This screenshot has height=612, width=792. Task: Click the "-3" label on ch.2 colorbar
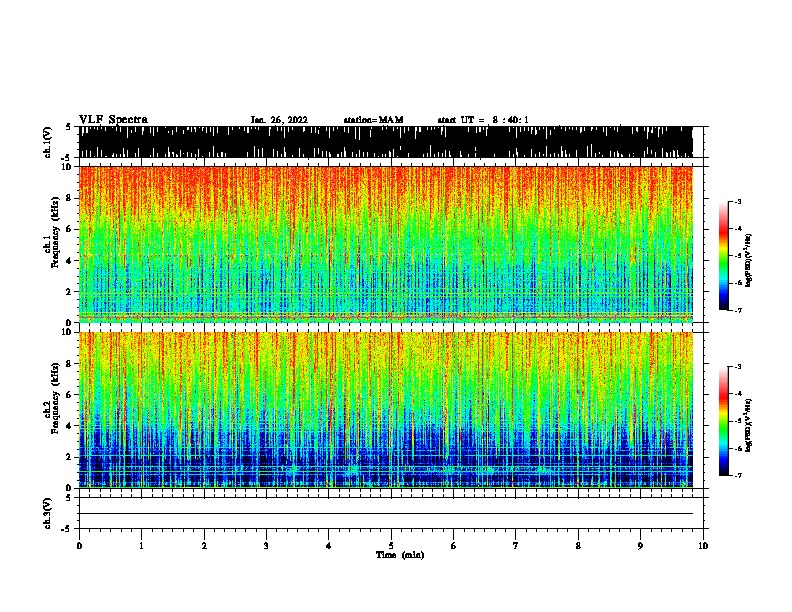coord(738,367)
